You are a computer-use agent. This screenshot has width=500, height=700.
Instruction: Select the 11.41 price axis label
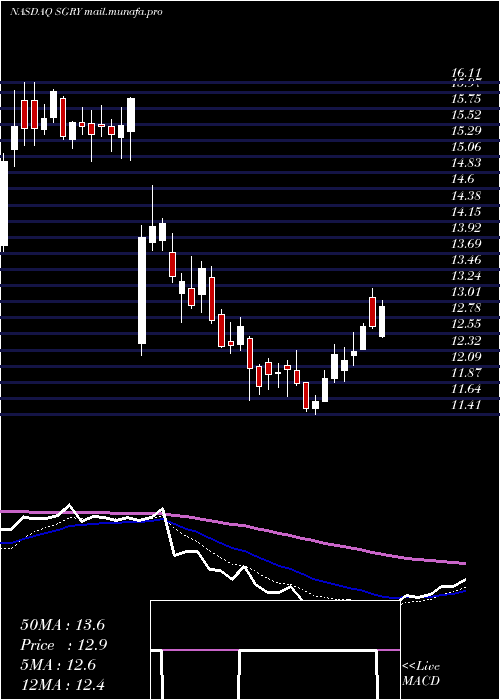[467, 405]
